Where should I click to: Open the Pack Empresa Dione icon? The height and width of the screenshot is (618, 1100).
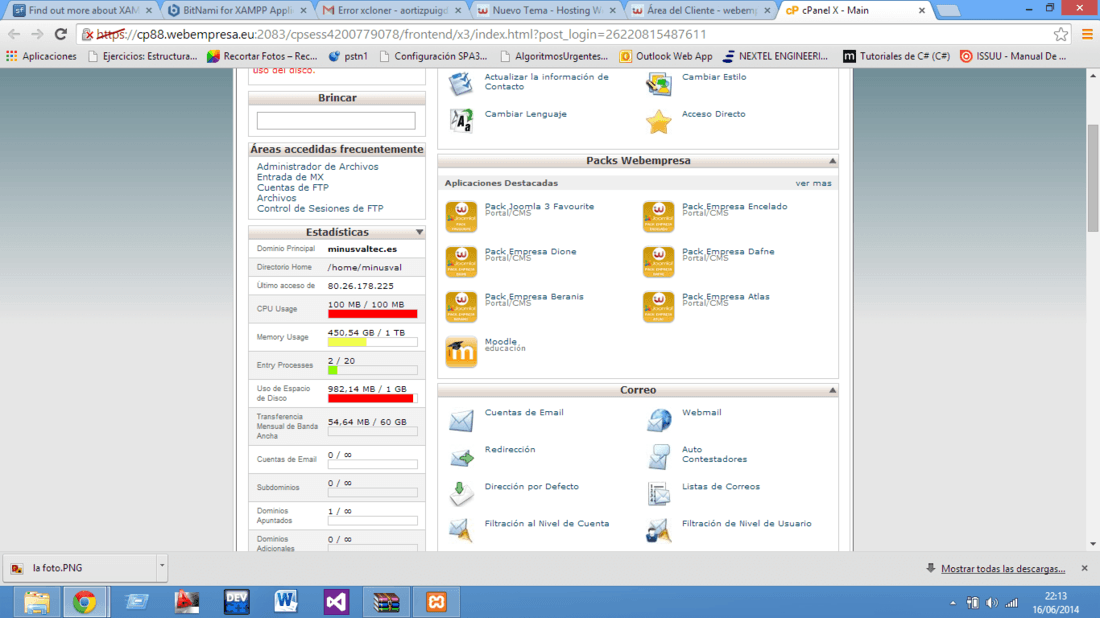[461, 262]
